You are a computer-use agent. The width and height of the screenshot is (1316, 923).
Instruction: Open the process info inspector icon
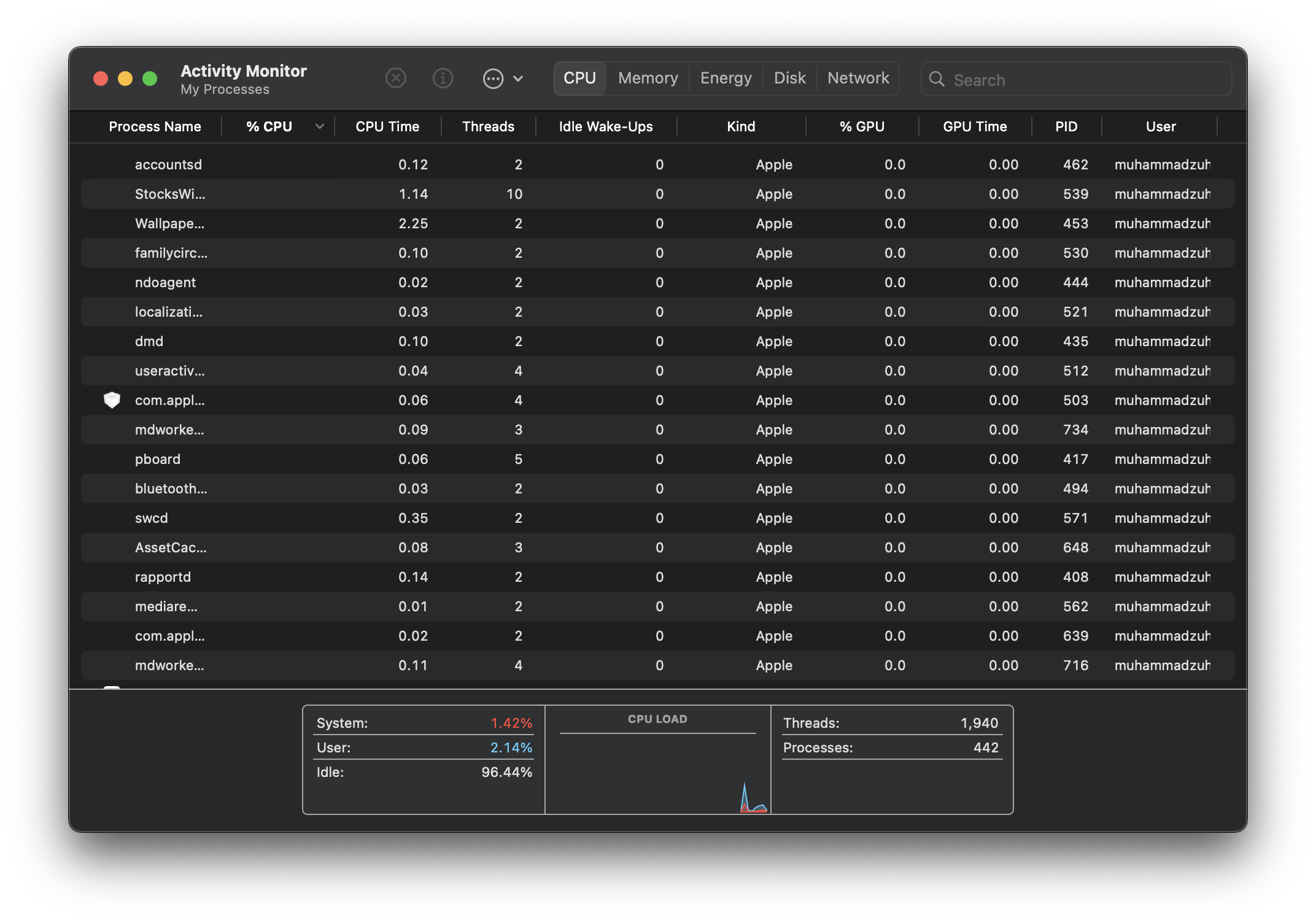coord(443,79)
